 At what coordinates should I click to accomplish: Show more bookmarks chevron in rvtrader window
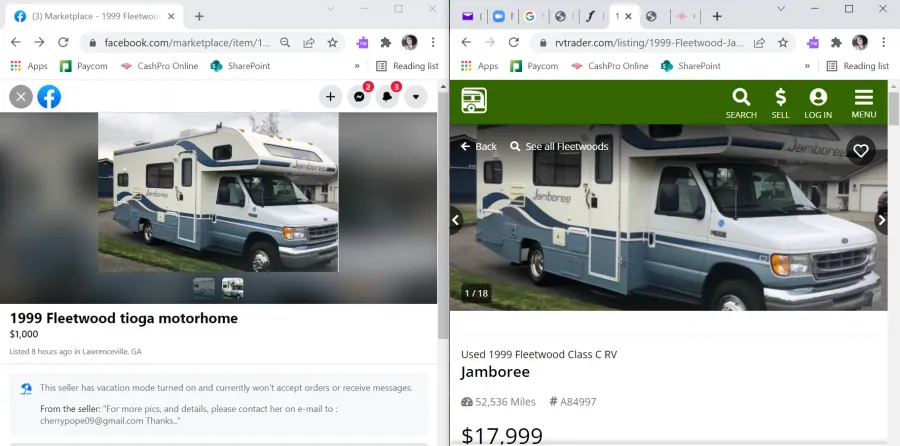[x=808, y=66]
